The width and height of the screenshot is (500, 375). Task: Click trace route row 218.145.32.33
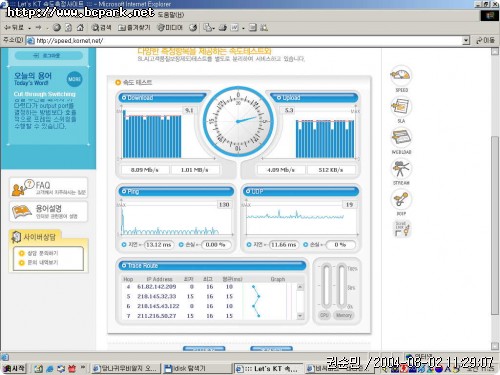point(207,296)
